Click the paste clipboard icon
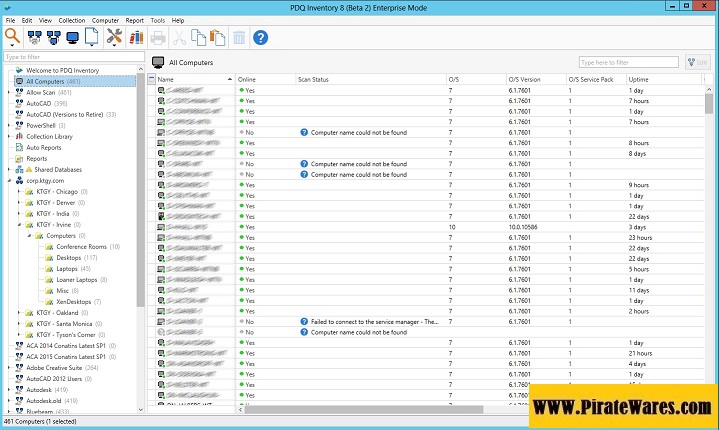The height and width of the screenshot is (430, 719). [x=217, y=37]
